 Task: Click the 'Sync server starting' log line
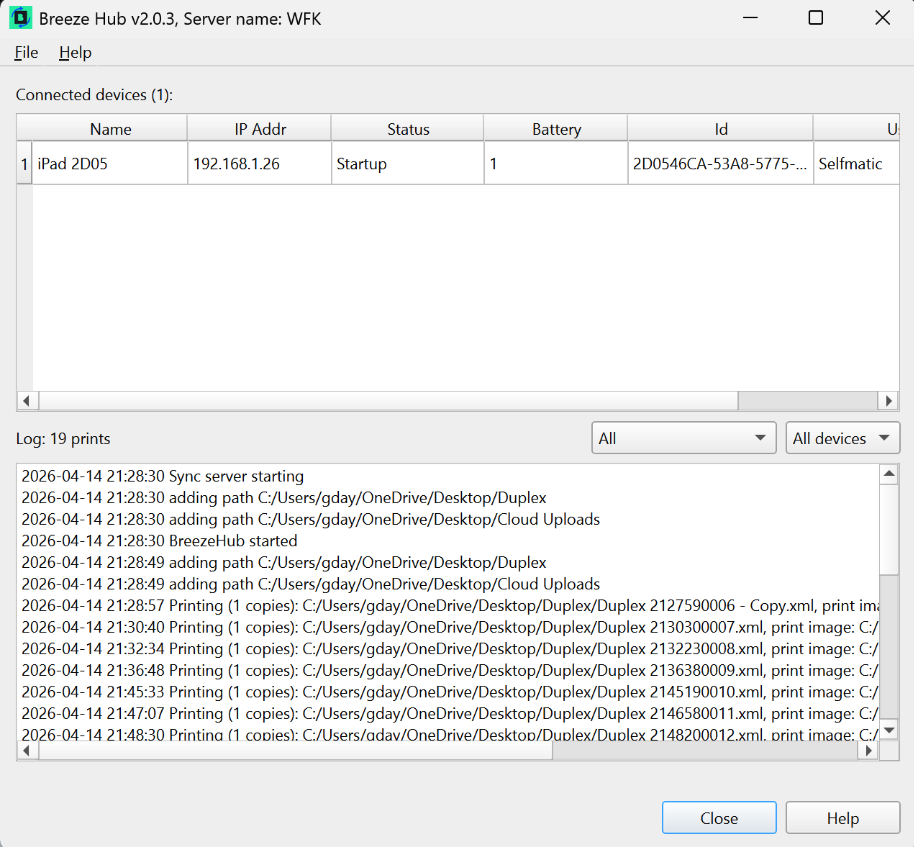(x=163, y=476)
